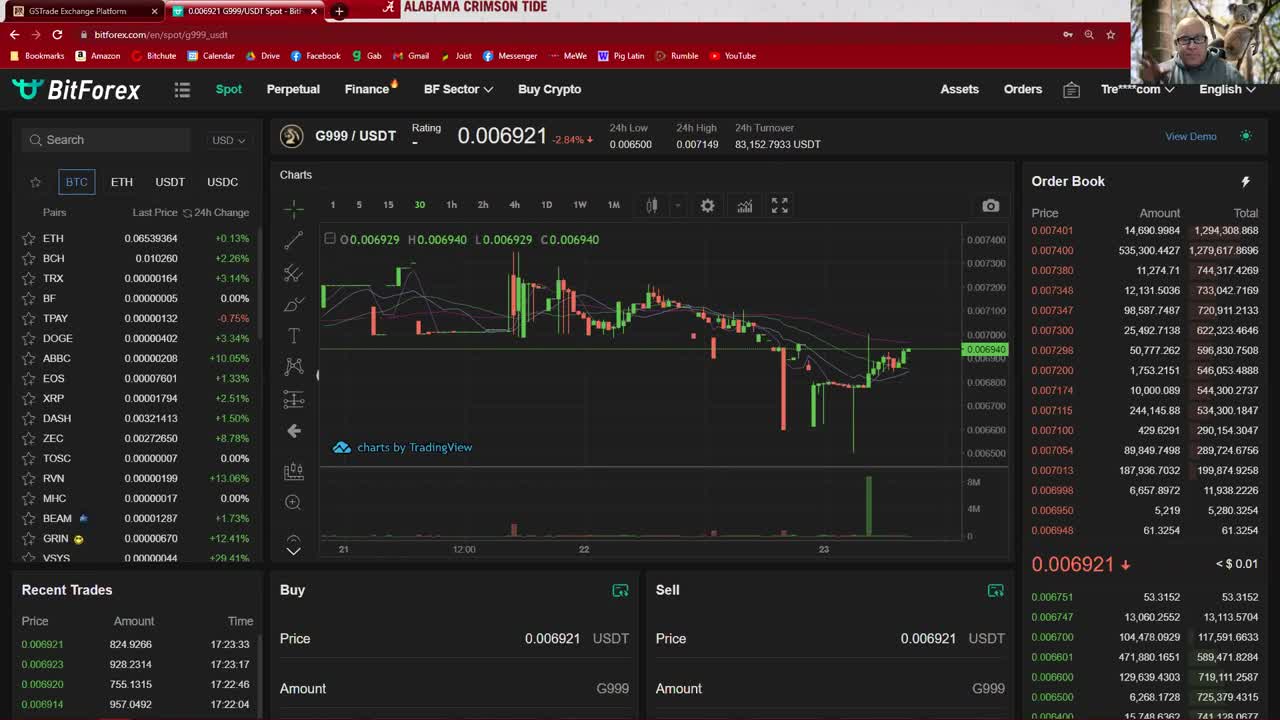Select the ETH market tab
Viewport: 1280px width, 720px height.
click(122, 182)
